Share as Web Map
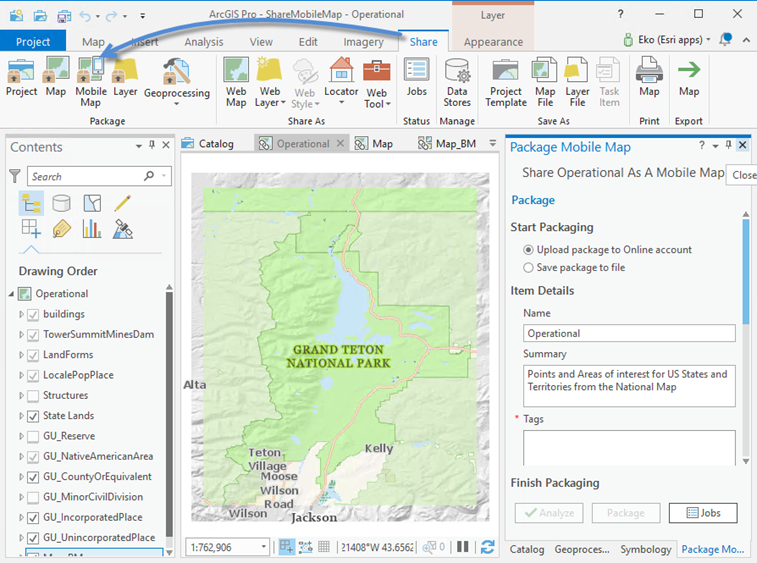 coord(236,82)
